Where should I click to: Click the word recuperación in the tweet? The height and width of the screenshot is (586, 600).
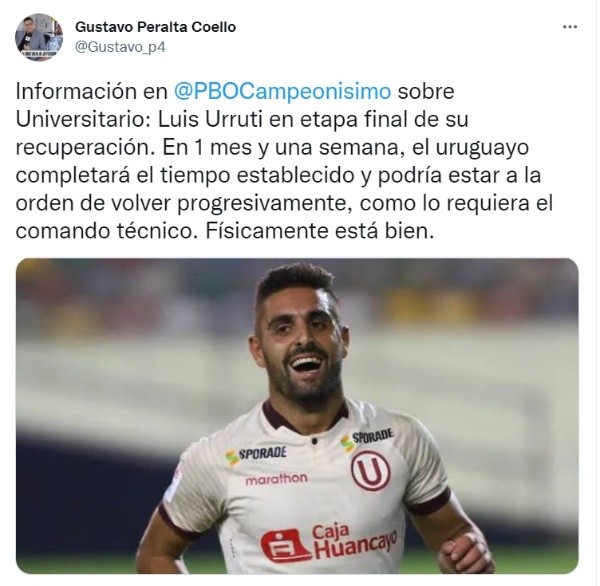[82, 148]
